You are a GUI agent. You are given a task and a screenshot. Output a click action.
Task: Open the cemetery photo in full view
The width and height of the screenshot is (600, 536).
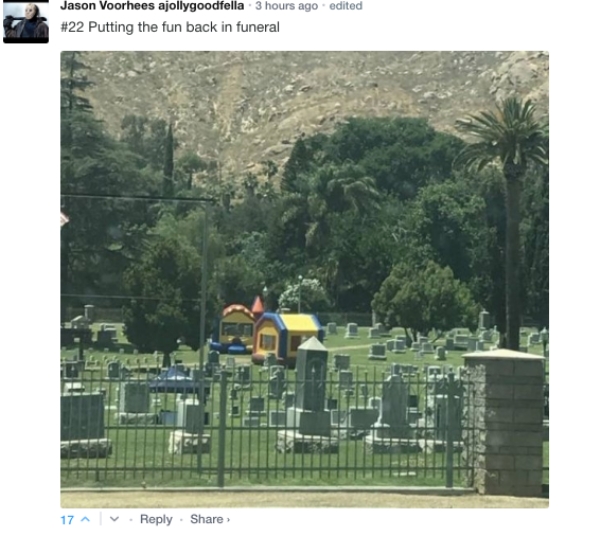click(305, 279)
